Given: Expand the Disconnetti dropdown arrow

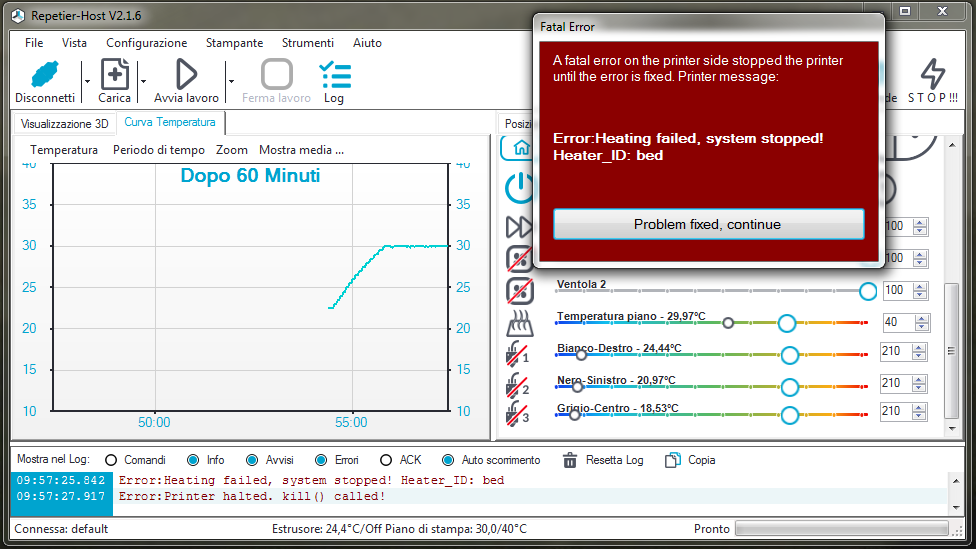Looking at the screenshot, I should tap(87, 81).
